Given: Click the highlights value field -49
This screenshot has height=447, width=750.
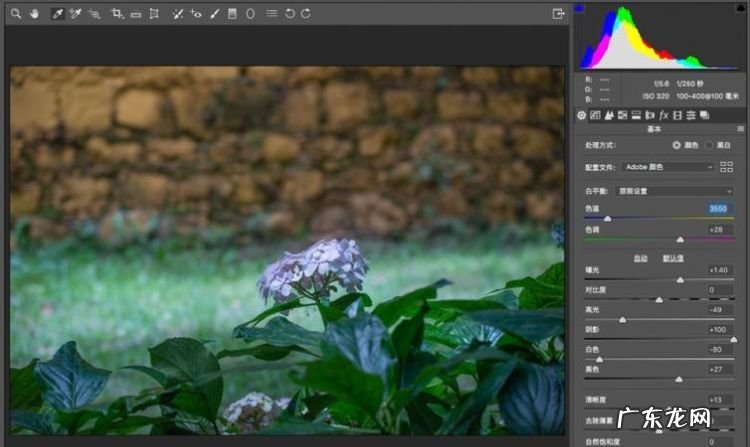Looking at the screenshot, I should click(719, 310).
